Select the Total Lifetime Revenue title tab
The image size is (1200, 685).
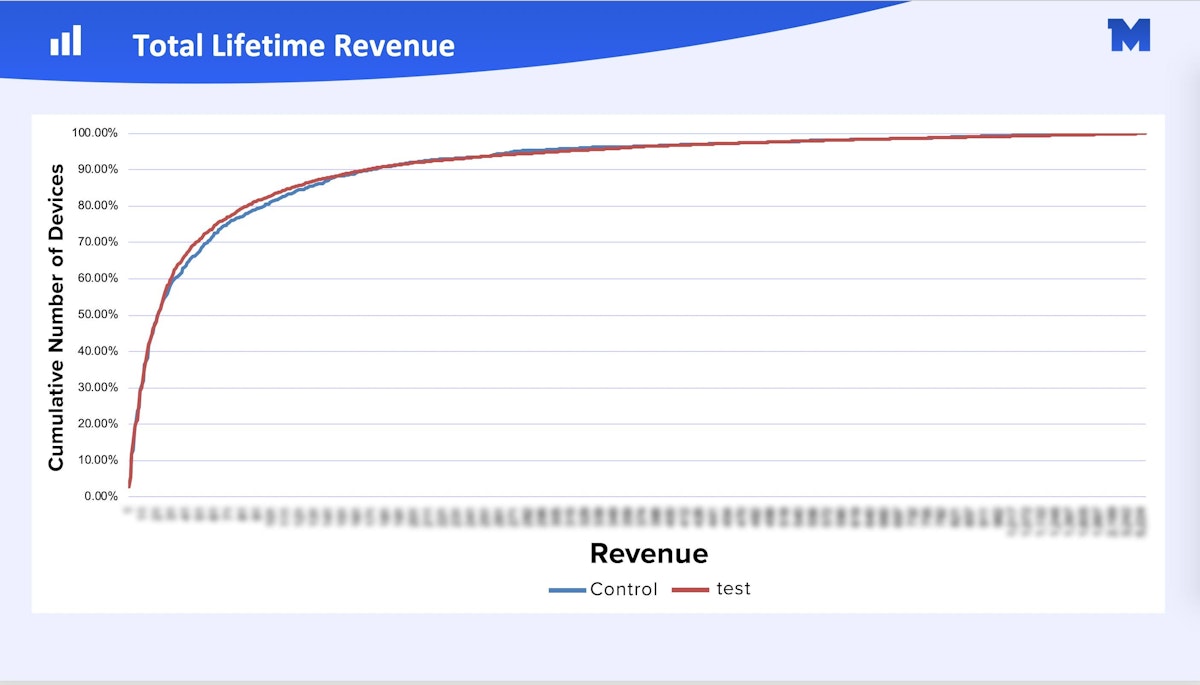[294, 45]
